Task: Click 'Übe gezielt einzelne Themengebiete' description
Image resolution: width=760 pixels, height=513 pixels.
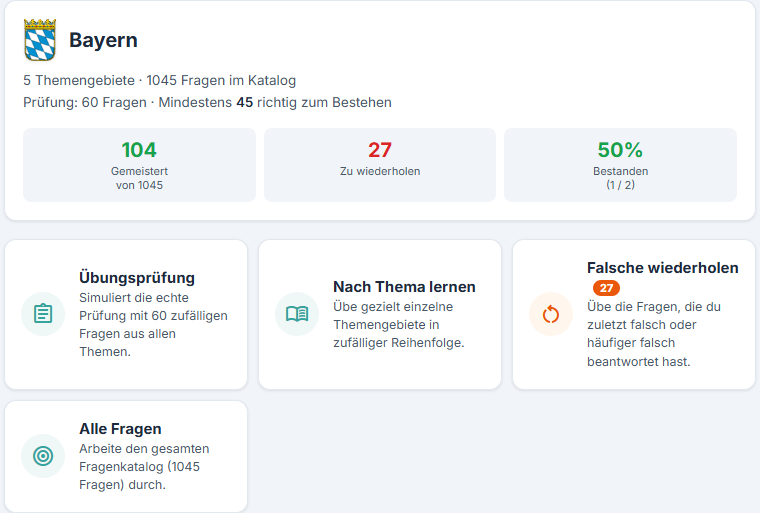Action: [399, 325]
